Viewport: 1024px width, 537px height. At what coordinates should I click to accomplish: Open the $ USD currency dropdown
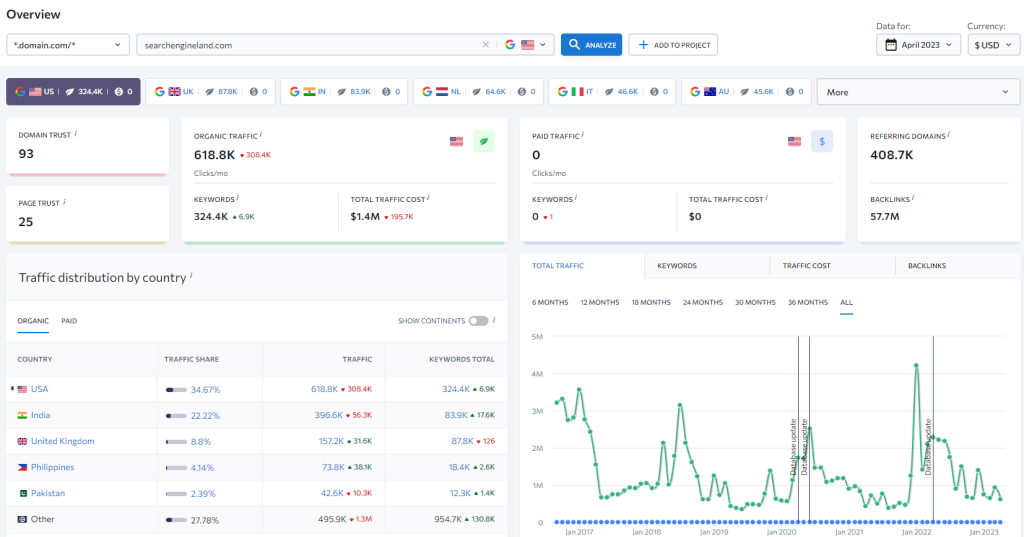pos(992,45)
